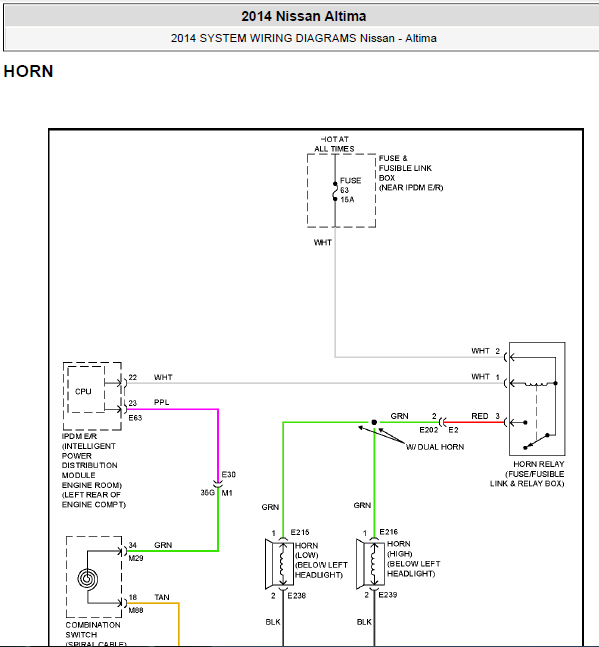Click the "GRN" label above Horn (HIGH)
Viewport: 599px width, 647px height.
coord(362,505)
